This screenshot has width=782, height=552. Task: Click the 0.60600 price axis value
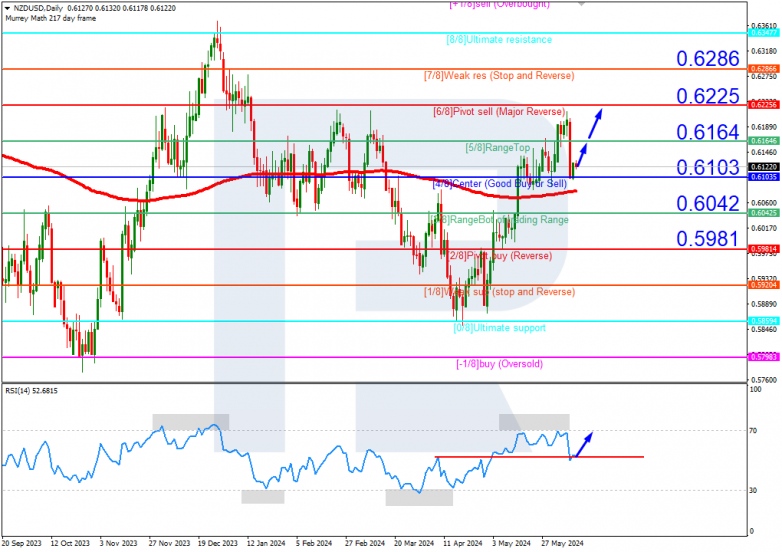tap(764, 203)
